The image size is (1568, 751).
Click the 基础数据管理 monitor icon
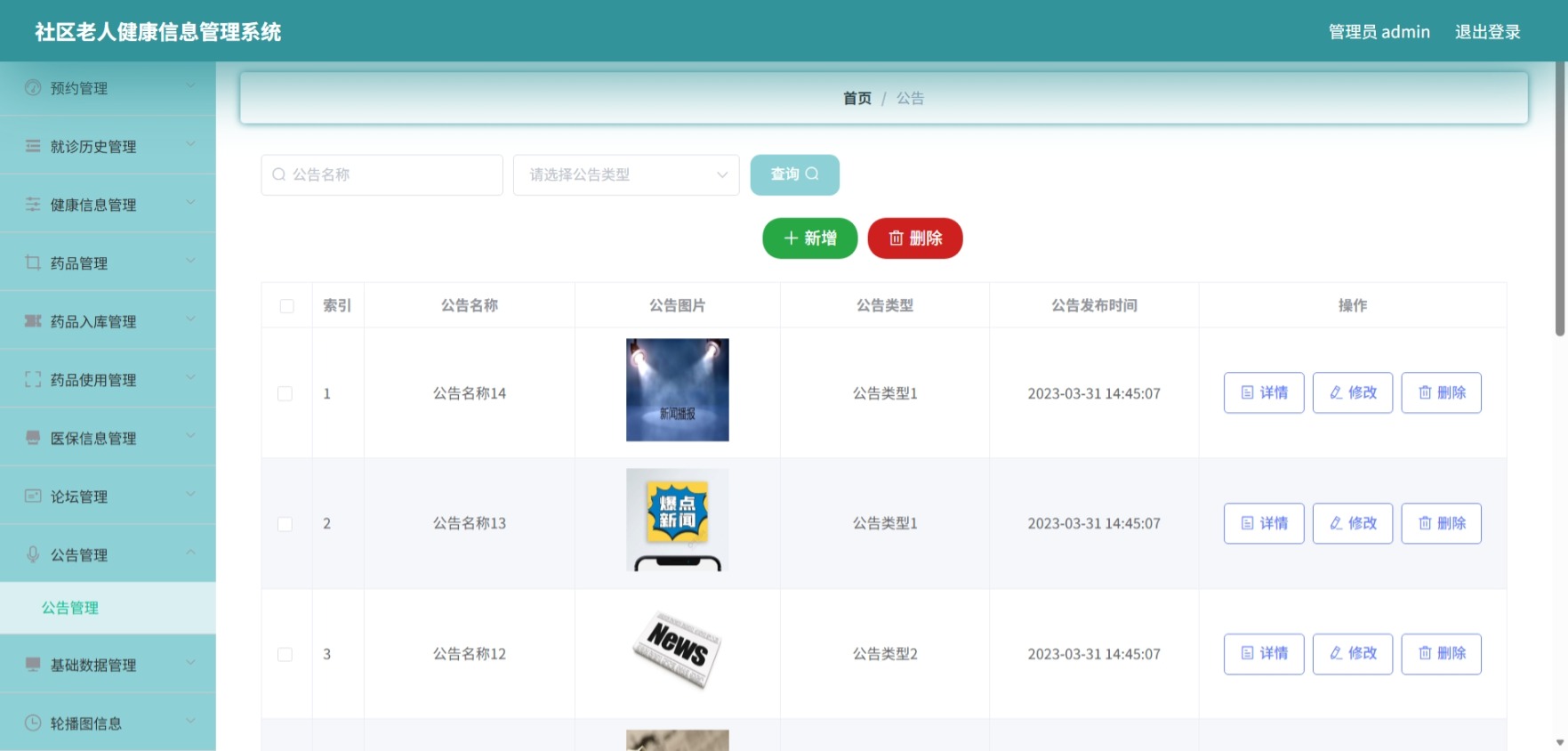click(x=33, y=664)
